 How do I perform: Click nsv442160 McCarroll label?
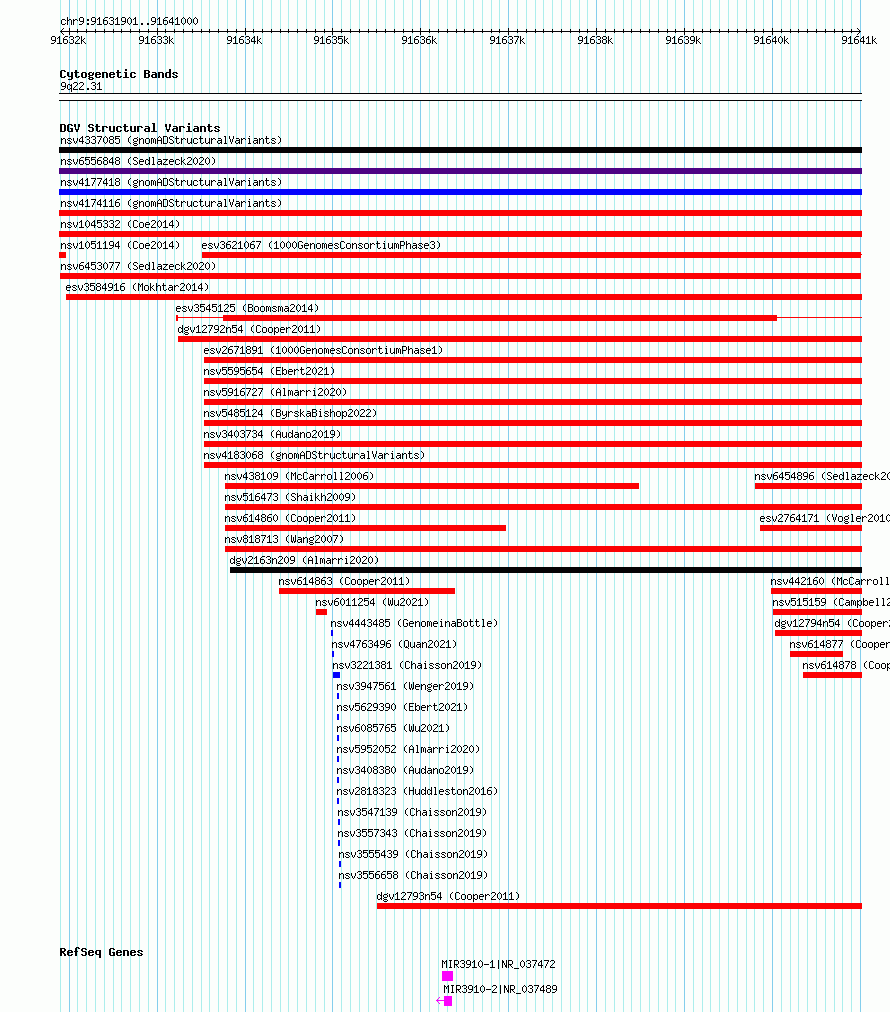coord(829,581)
